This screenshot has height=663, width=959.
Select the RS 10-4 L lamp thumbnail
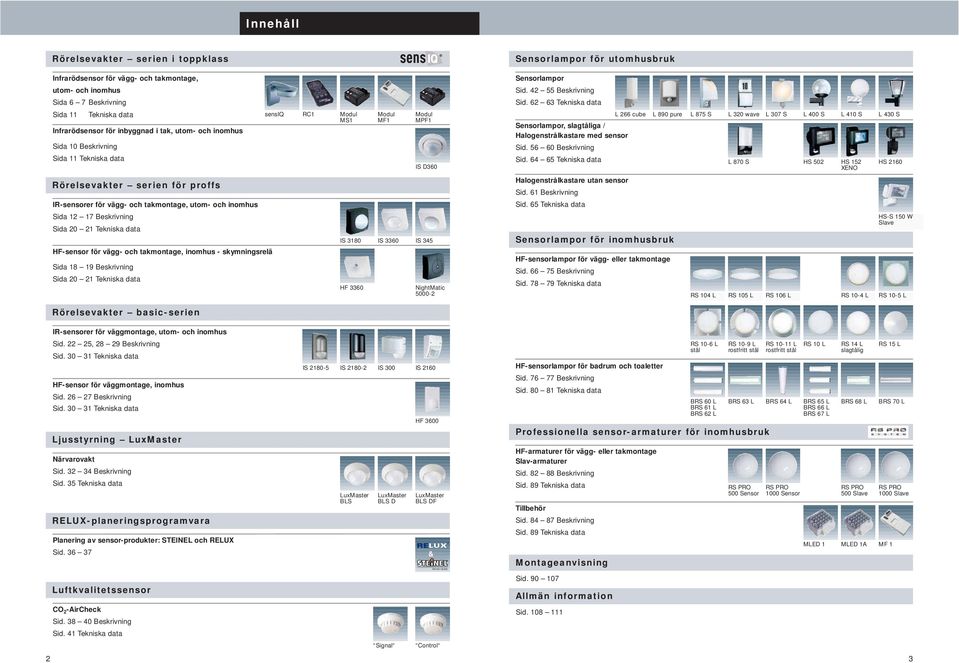858,273
